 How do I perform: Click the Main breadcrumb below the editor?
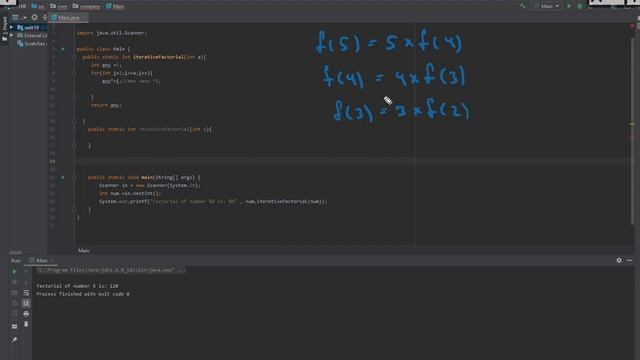[x=84, y=251]
